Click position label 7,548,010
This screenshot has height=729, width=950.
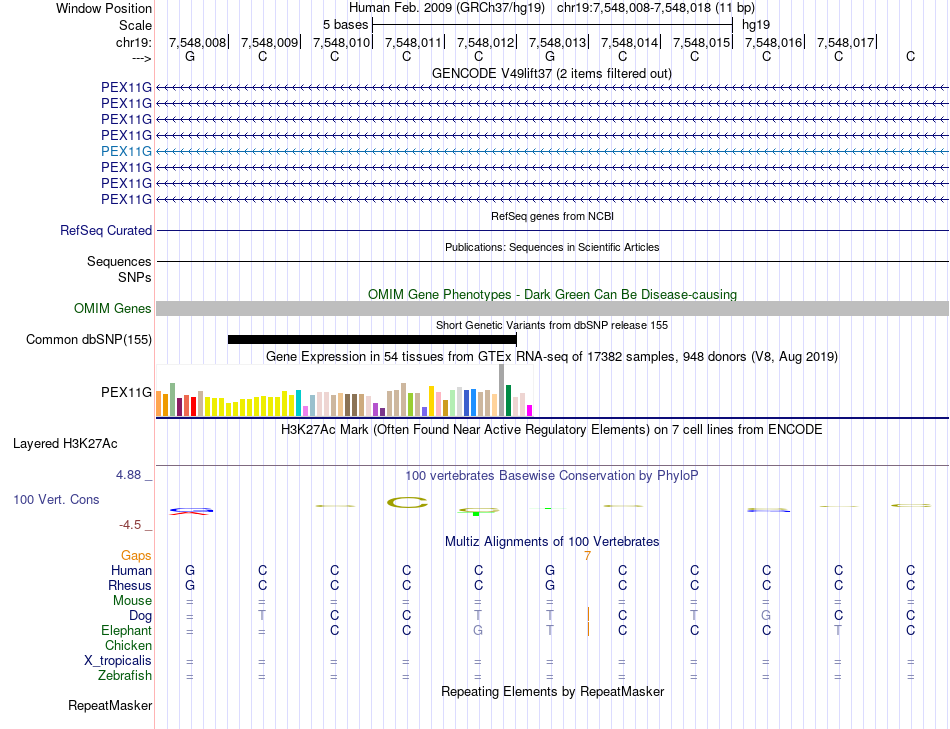341,42
